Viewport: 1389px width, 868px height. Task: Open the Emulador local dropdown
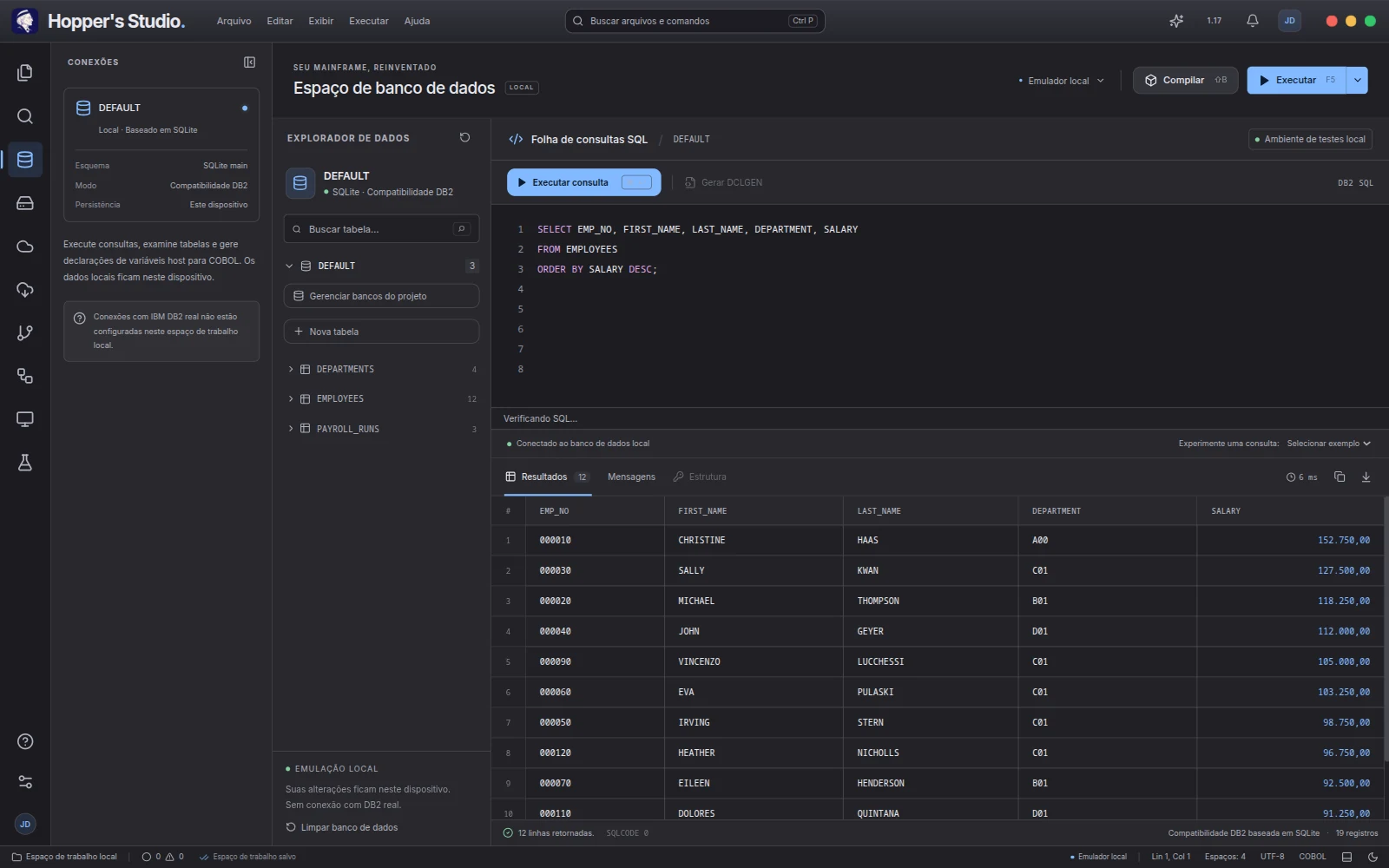click(1062, 81)
